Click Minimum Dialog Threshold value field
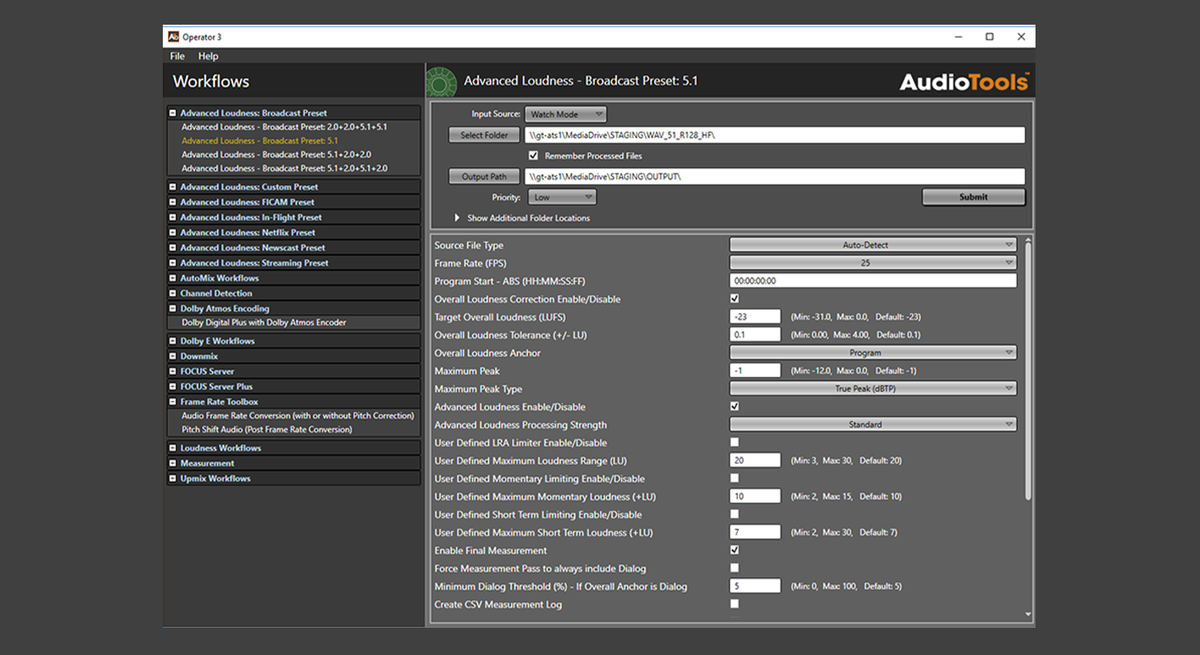This screenshot has height=655, width=1200. pos(755,586)
